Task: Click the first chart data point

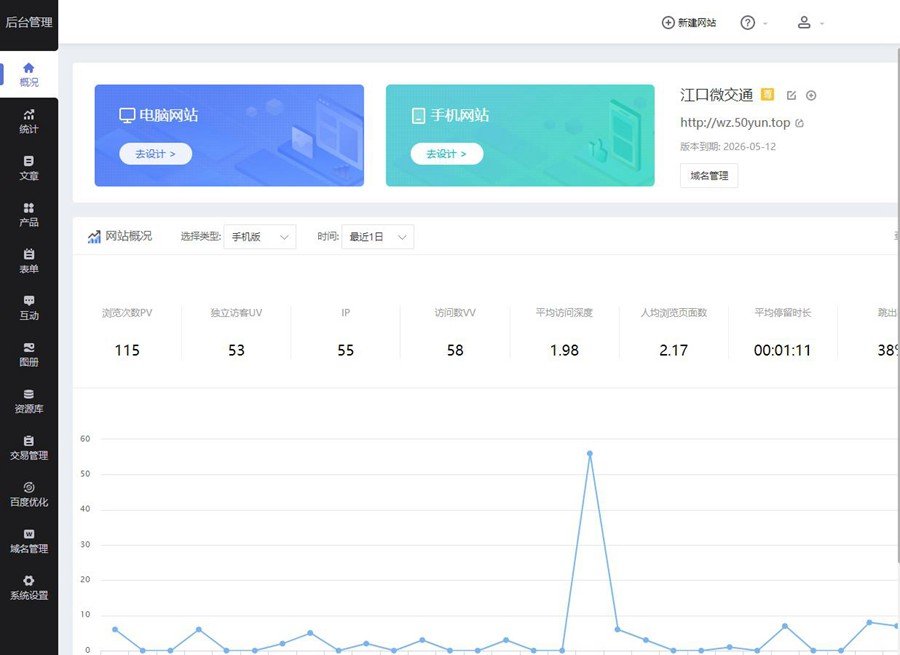Action: point(115,630)
